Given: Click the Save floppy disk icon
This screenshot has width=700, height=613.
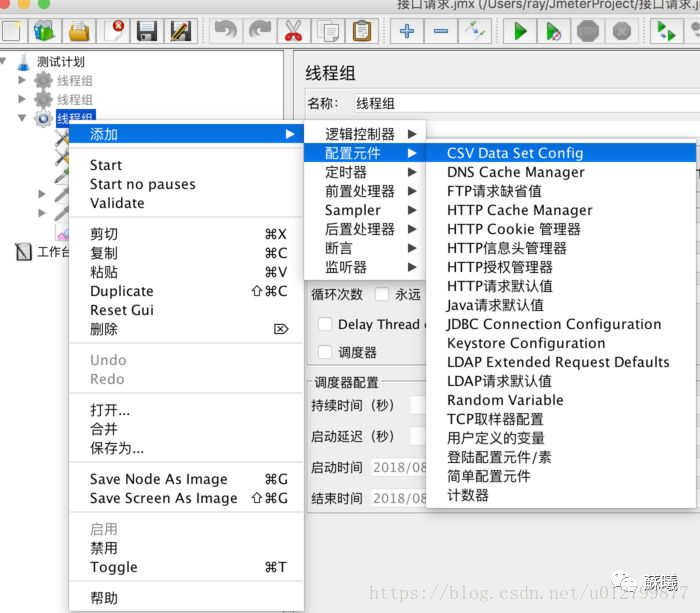Looking at the screenshot, I should click(x=147, y=31).
